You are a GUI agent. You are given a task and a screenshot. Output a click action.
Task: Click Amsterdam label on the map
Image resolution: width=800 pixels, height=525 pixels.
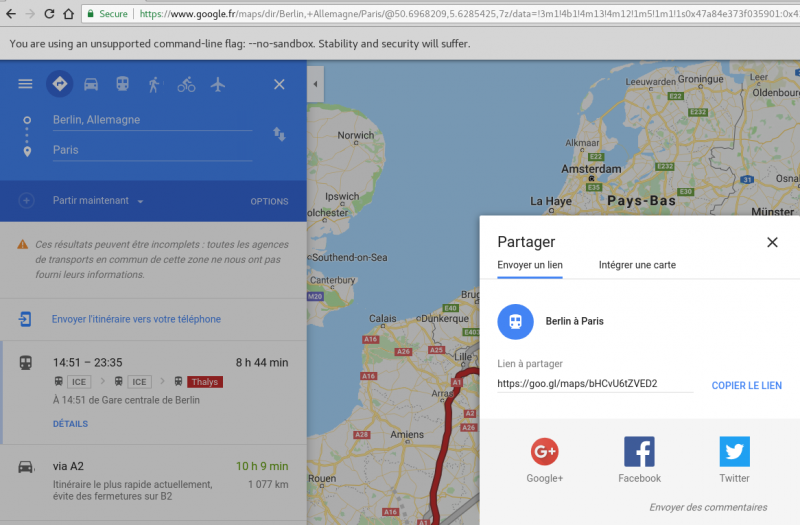coord(591,169)
